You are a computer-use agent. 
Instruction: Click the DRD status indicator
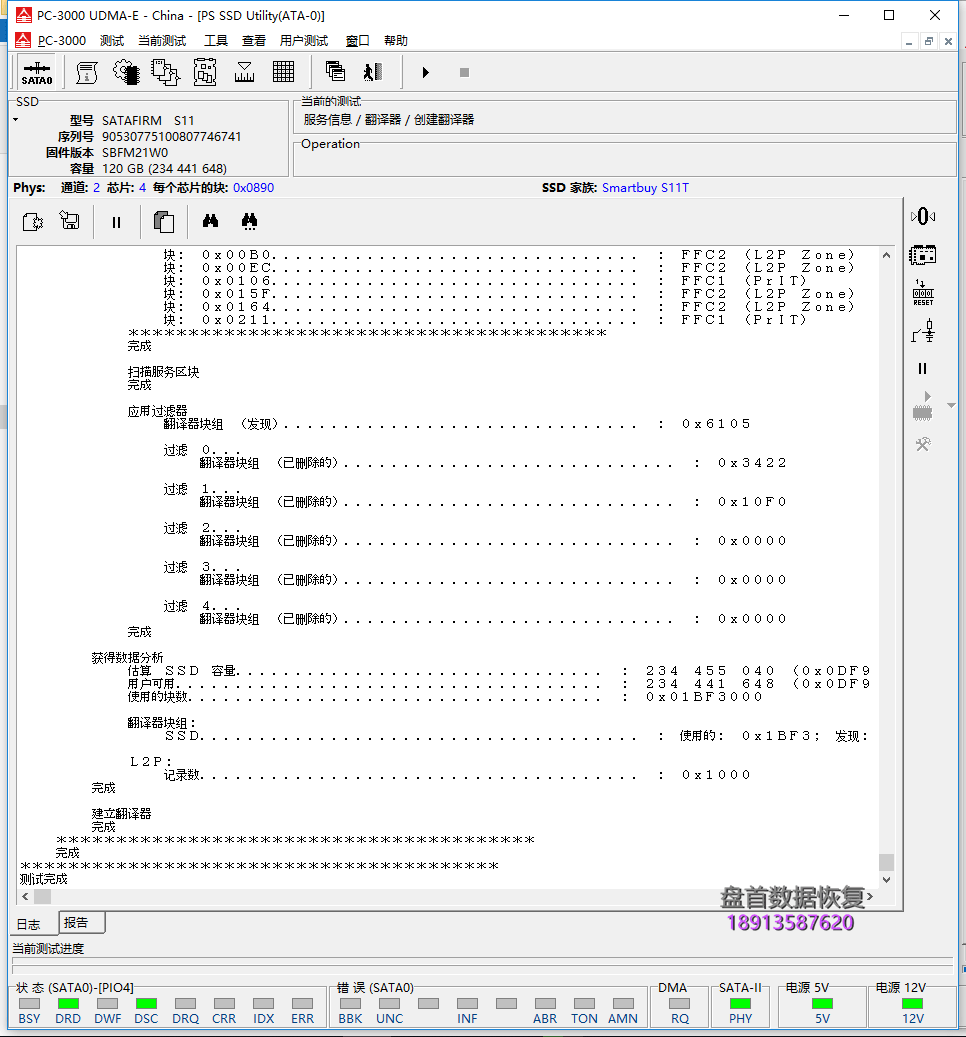(68, 1004)
